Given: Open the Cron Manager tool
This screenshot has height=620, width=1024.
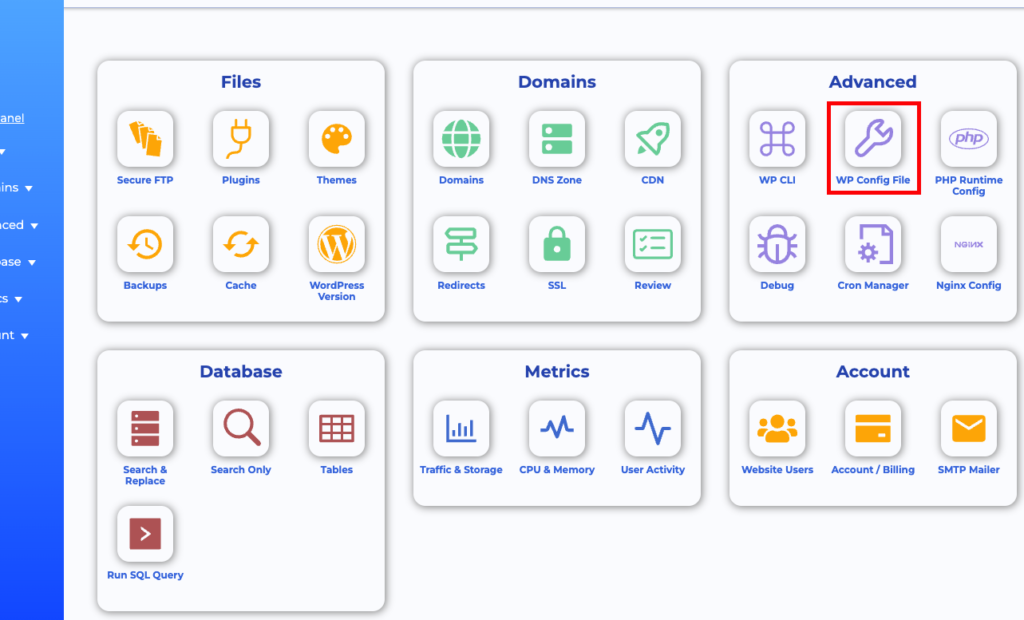Looking at the screenshot, I should [x=872, y=244].
